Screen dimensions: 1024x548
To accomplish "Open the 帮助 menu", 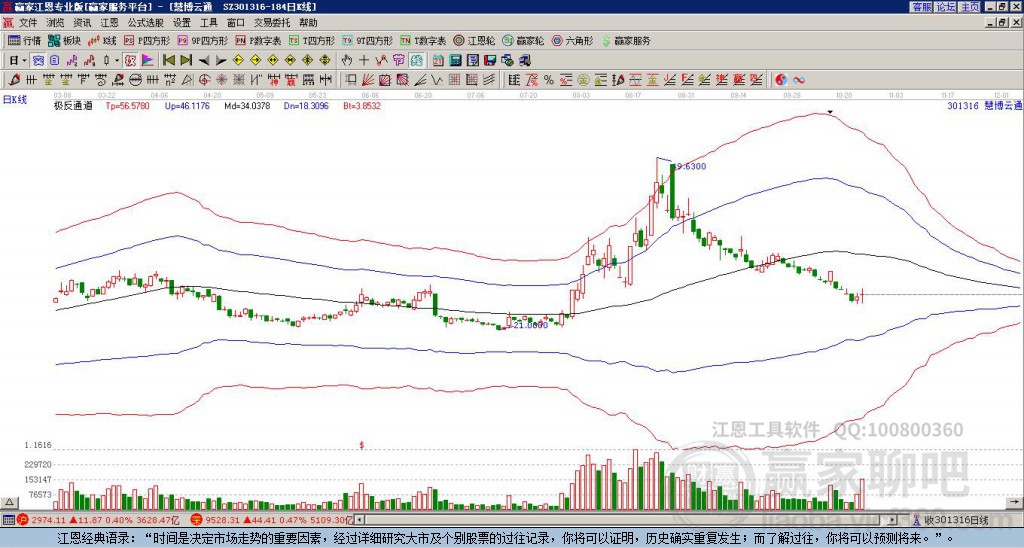I will pos(308,23).
